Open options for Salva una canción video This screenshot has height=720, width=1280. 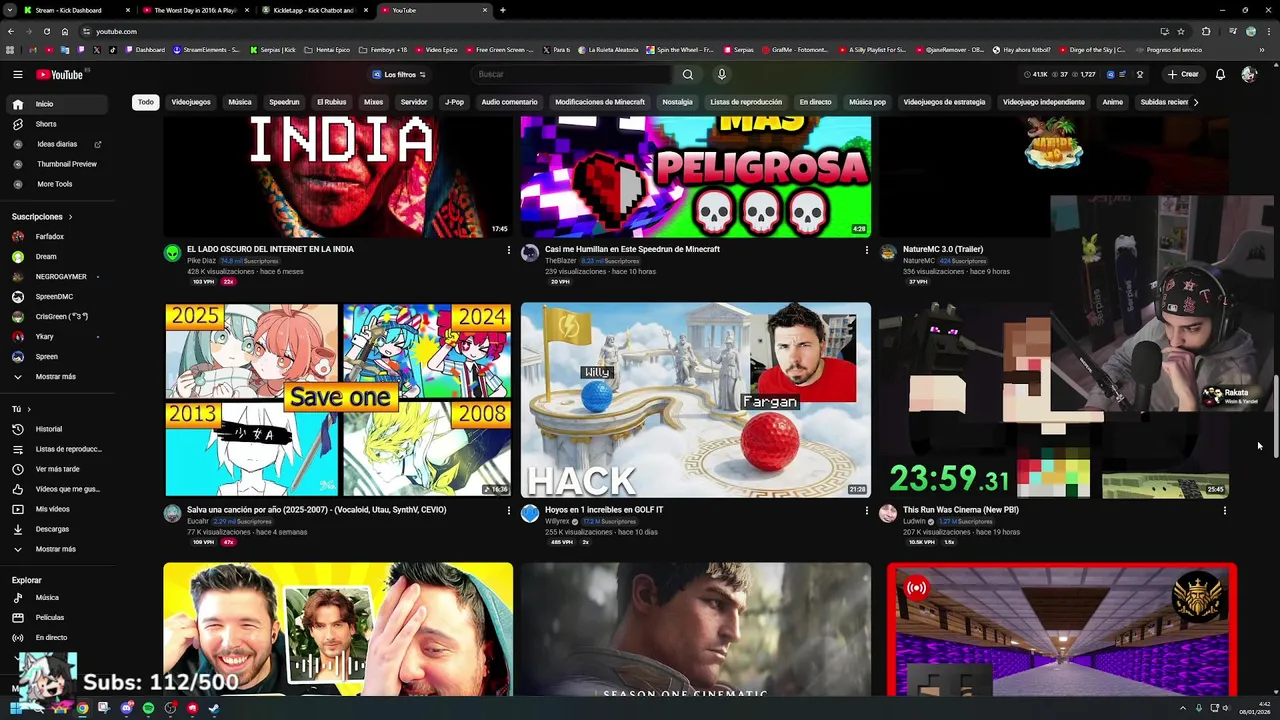coord(508,511)
